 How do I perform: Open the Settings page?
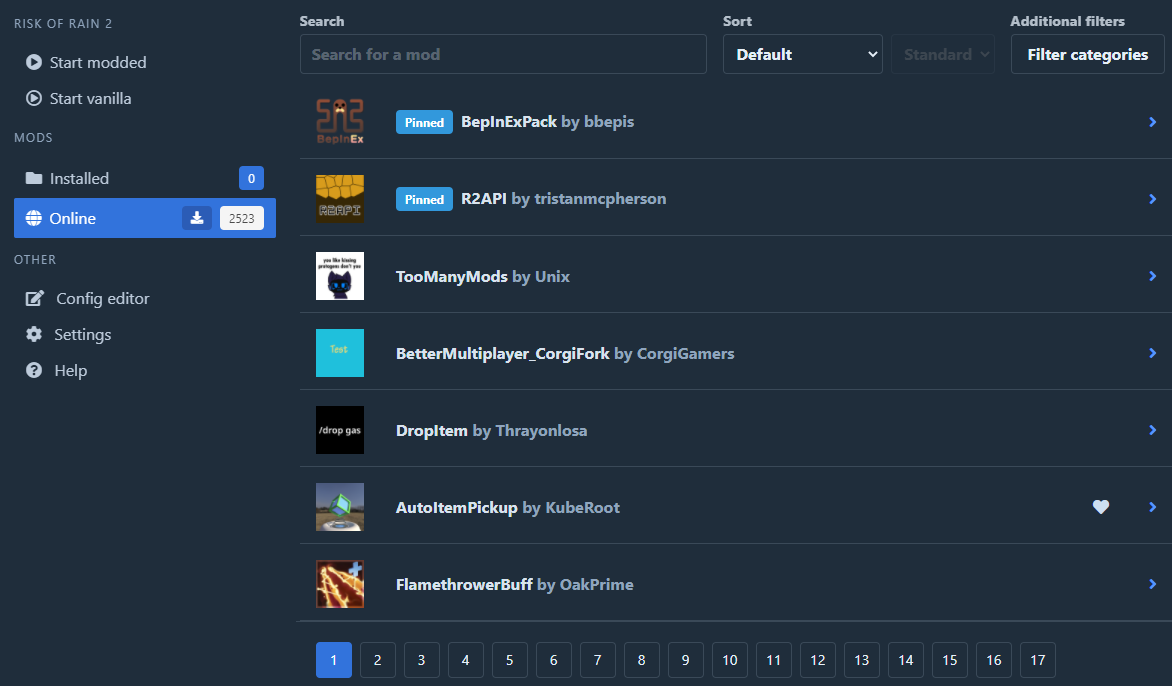(144, 334)
